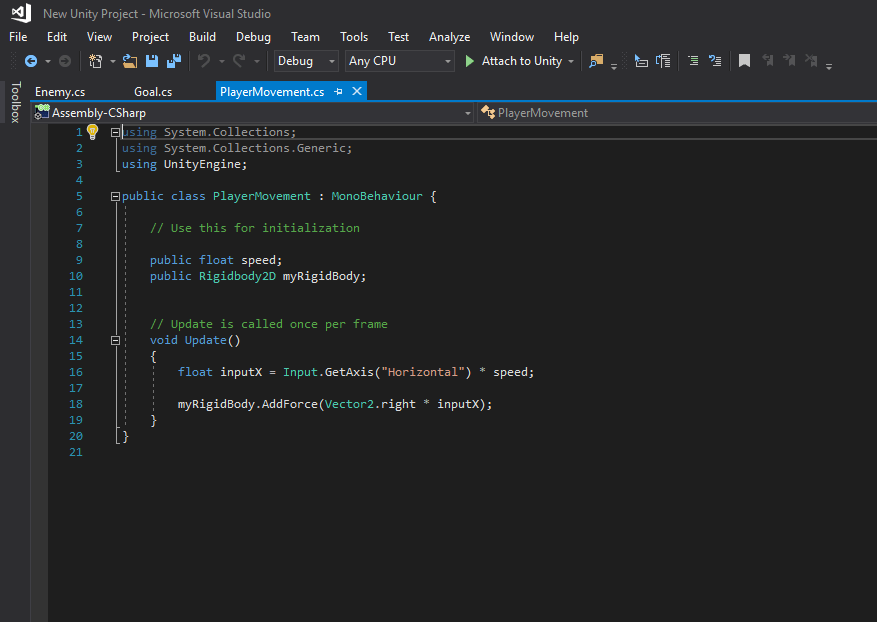Click the bookmark icon in toolbar
The height and width of the screenshot is (622, 877).
tap(744, 61)
